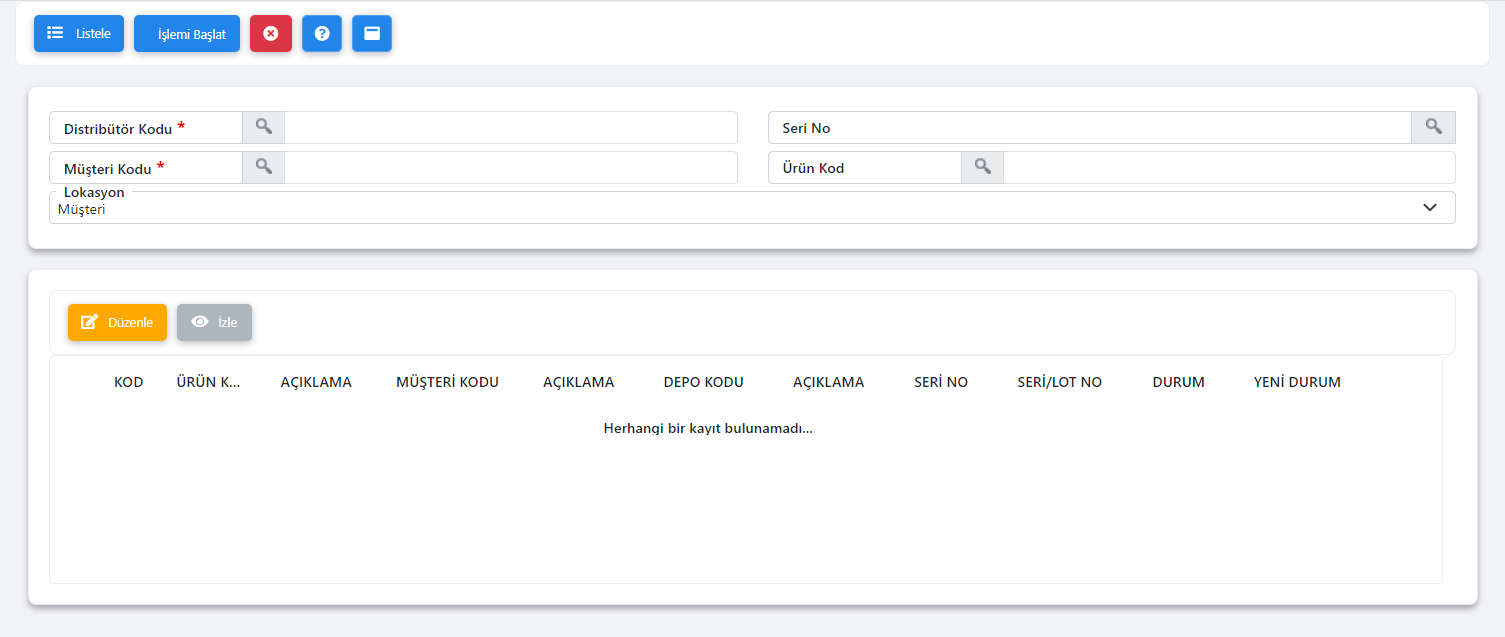Viewport: 1505px width, 637px height.
Task: Click AÇIKLAMA header after DEPO KODU
Action: coord(828,382)
